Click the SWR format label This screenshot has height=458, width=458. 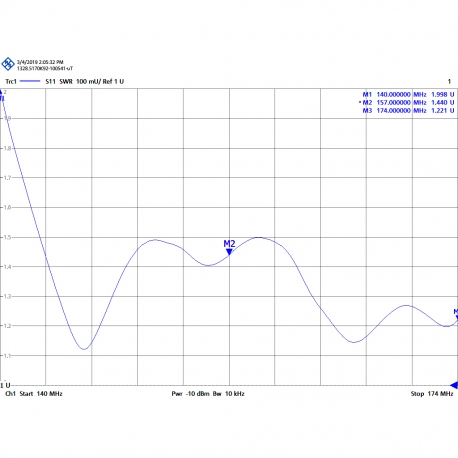click(x=66, y=81)
